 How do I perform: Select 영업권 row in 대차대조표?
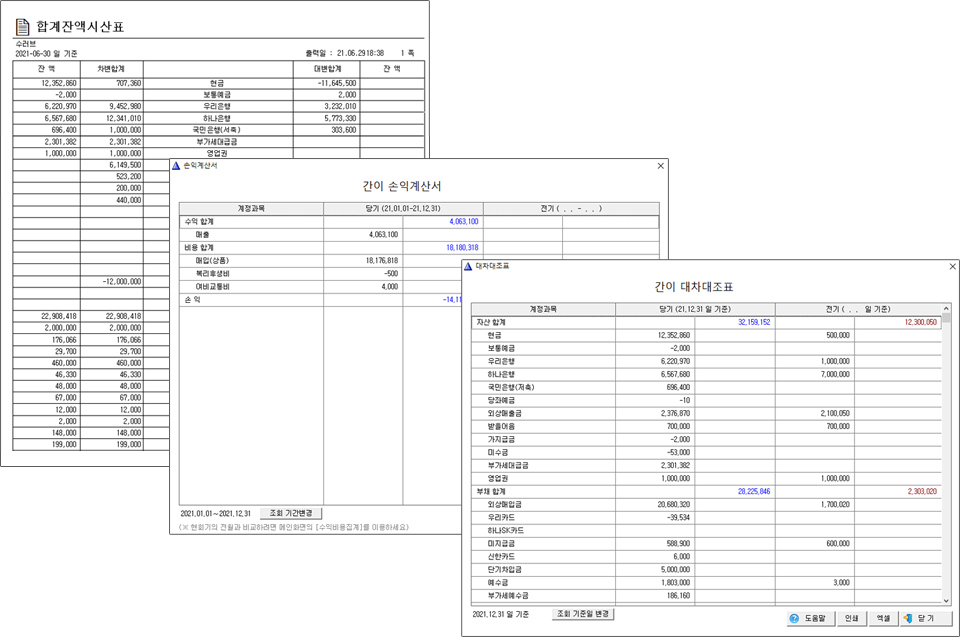click(x=707, y=478)
